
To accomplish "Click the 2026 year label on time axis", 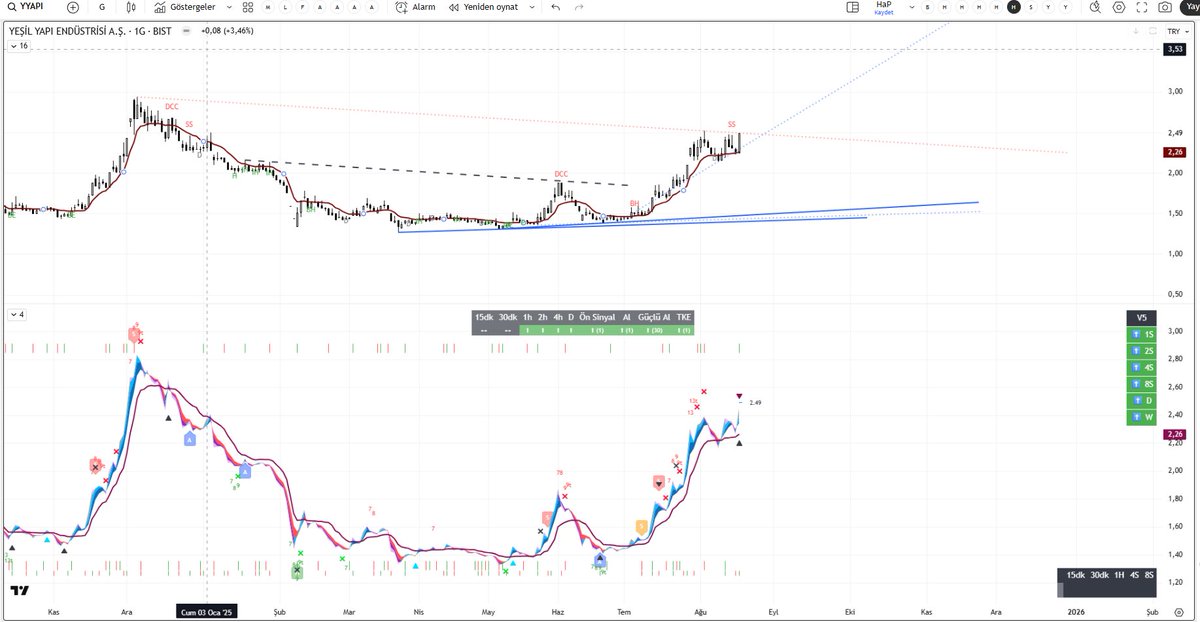I will point(1075,610).
